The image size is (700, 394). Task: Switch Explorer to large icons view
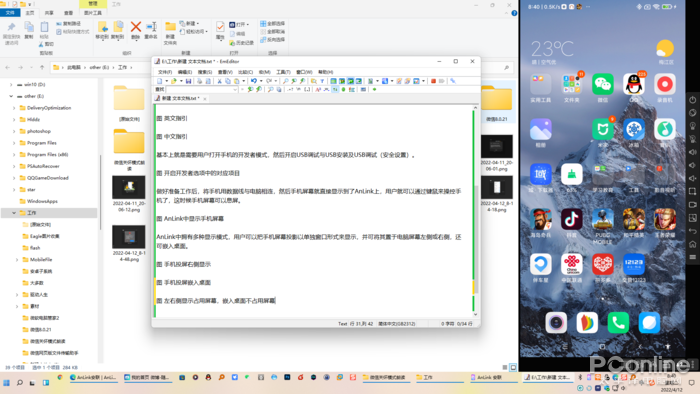[513, 368]
